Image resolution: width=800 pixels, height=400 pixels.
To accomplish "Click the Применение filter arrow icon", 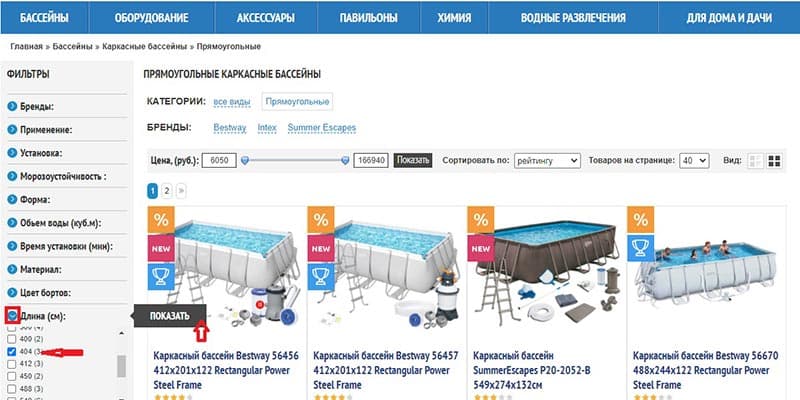I will 12,130.
